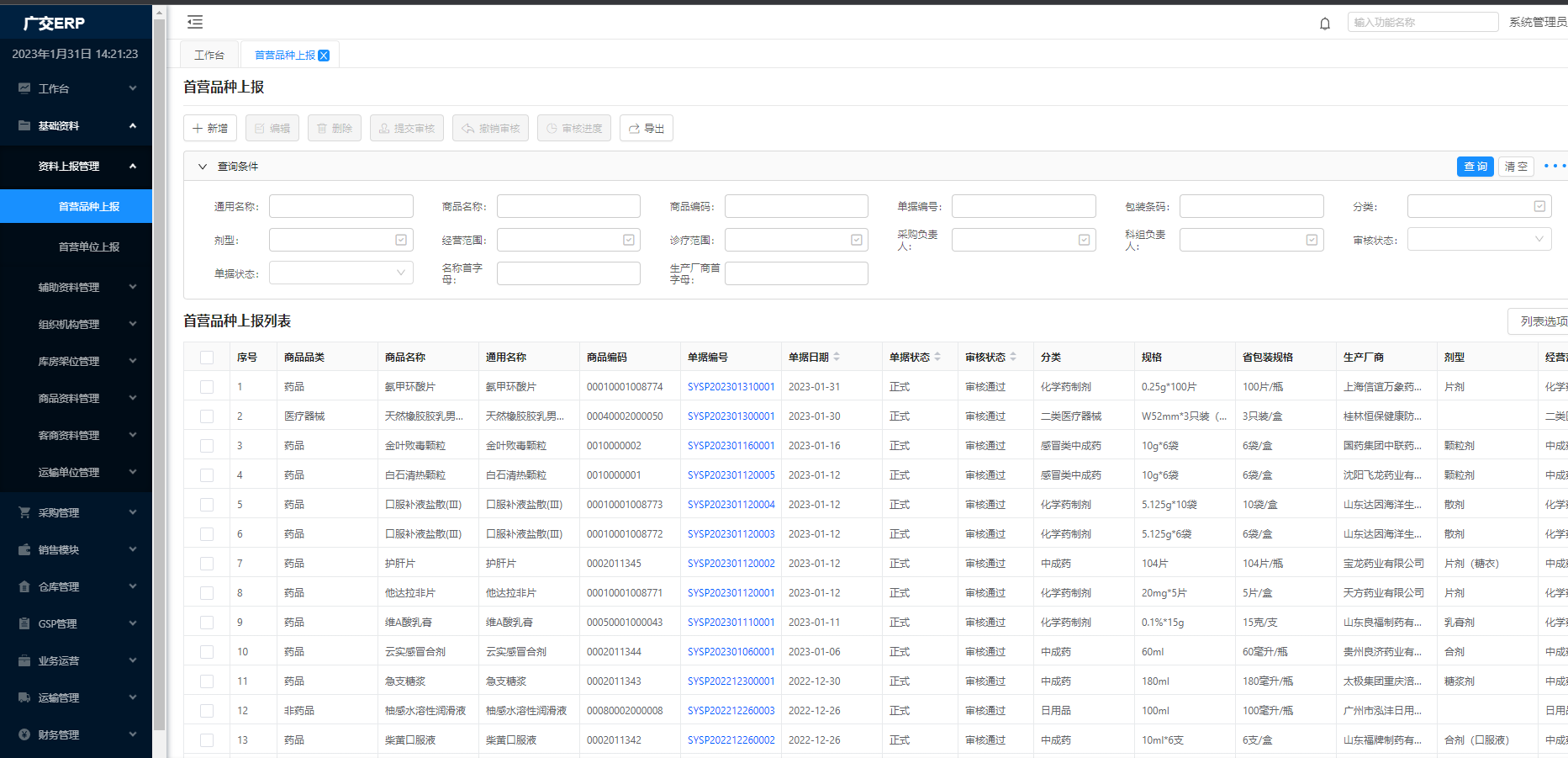Click the 提交审核 toolbar button
The height and width of the screenshot is (758, 1568).
[407, 128]
